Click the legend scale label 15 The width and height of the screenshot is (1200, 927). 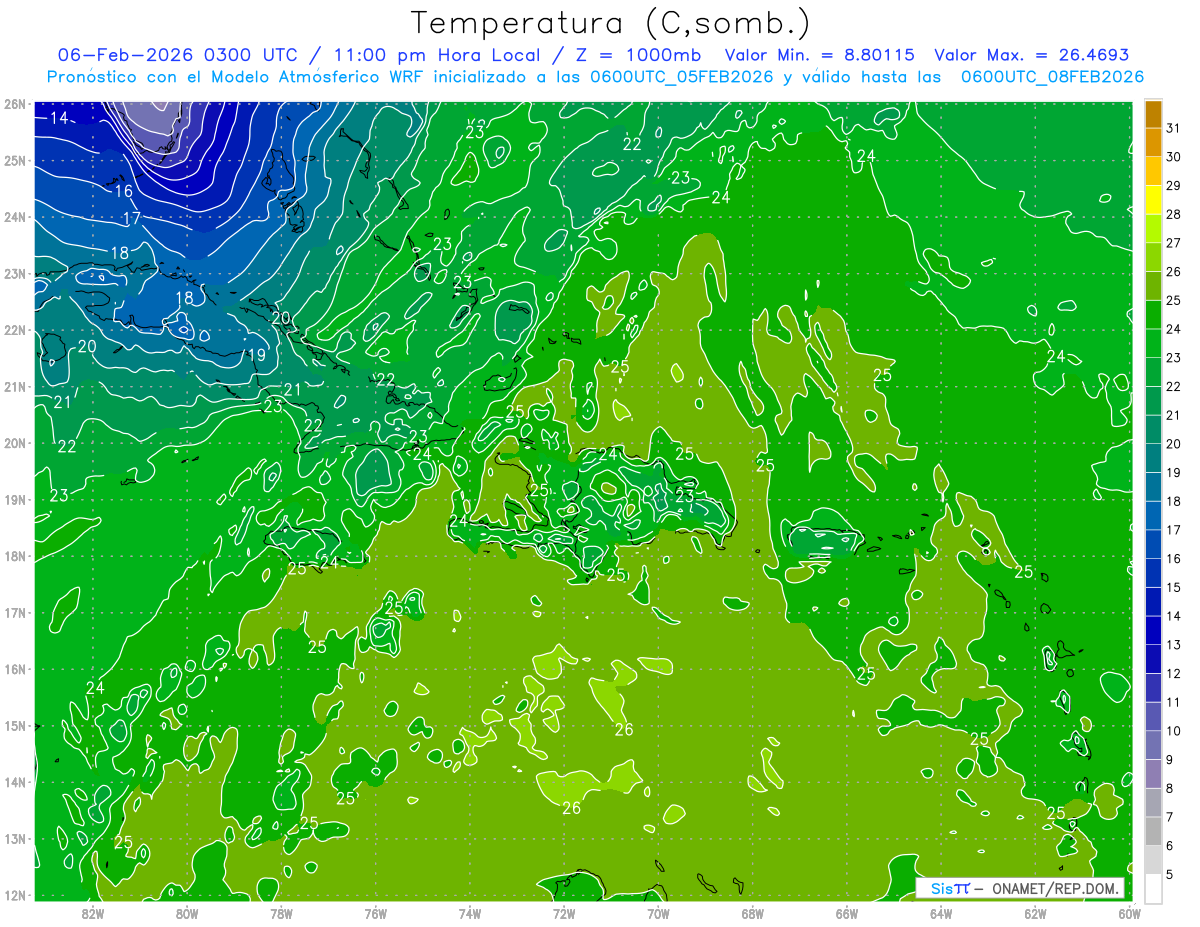click(1173, 587)
